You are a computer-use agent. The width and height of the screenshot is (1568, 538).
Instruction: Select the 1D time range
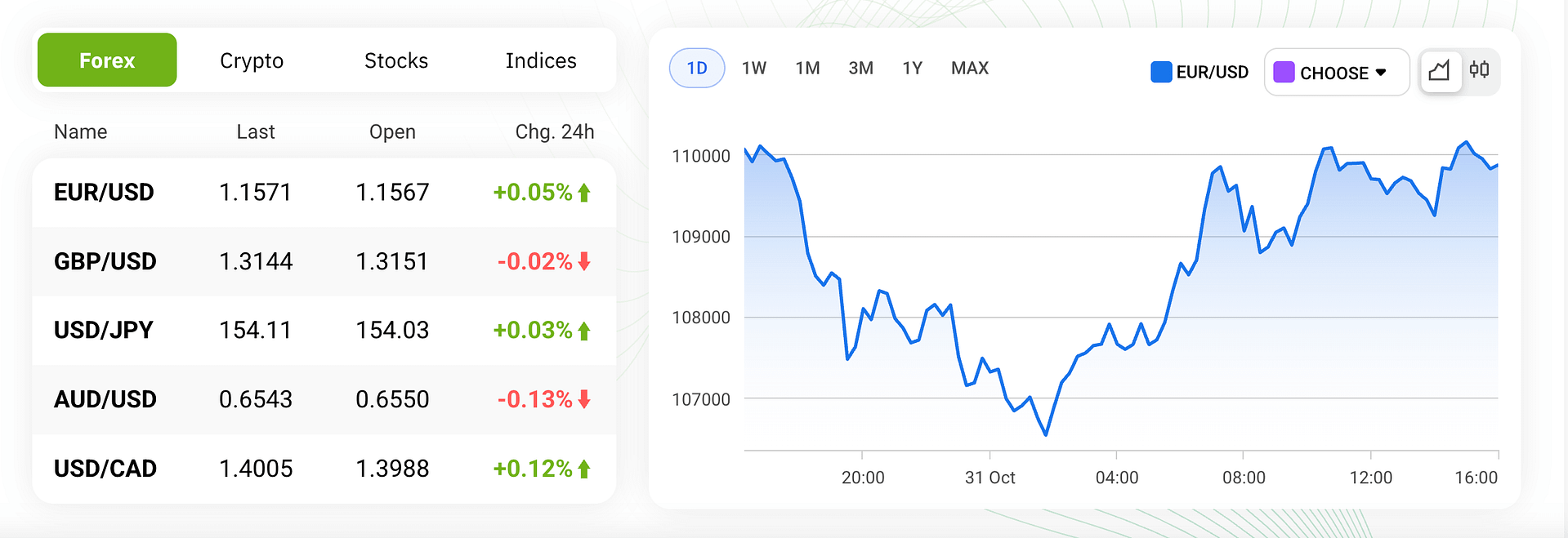coord(697,69)
